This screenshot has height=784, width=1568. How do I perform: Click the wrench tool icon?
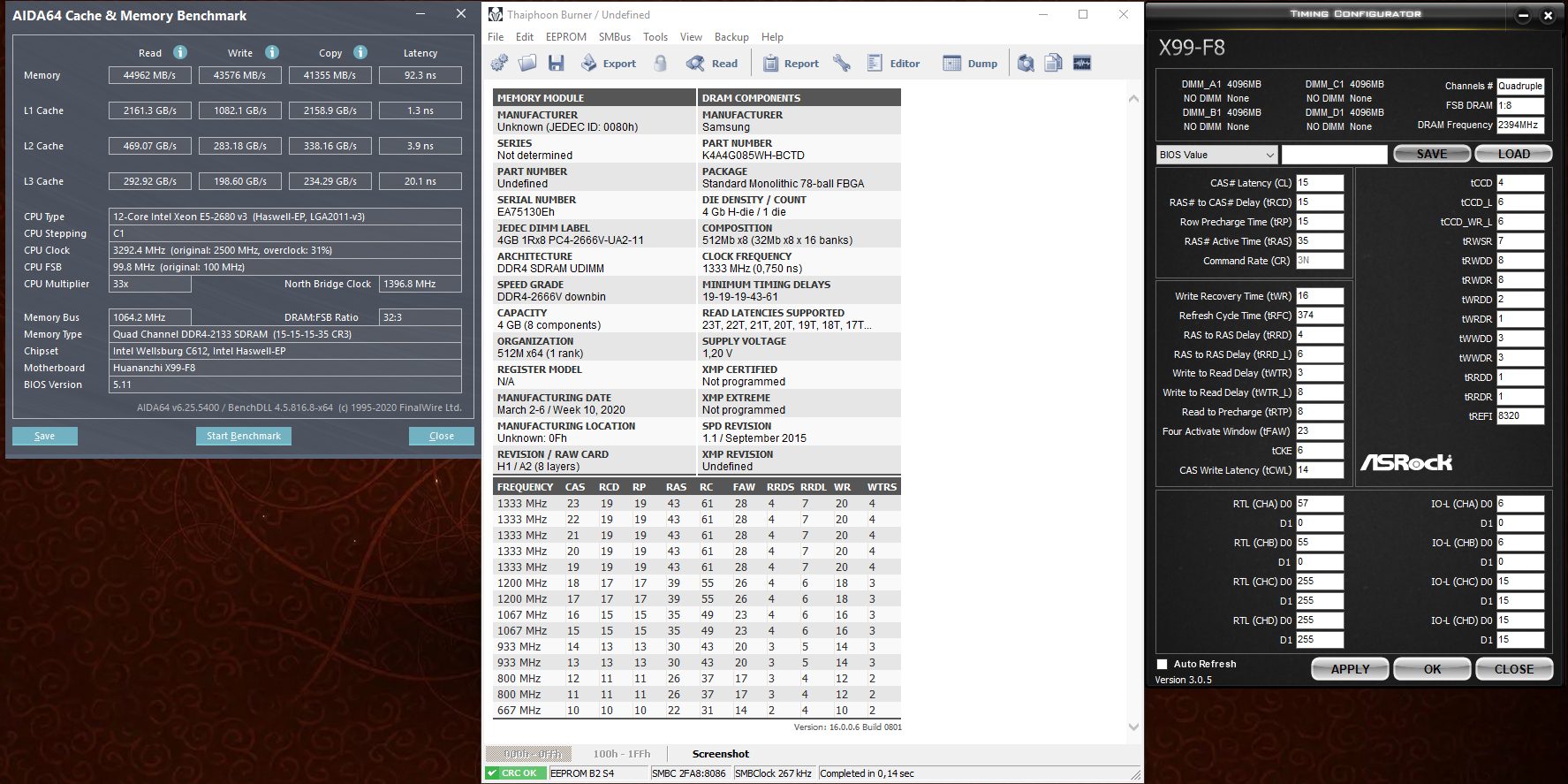[841, 63]
